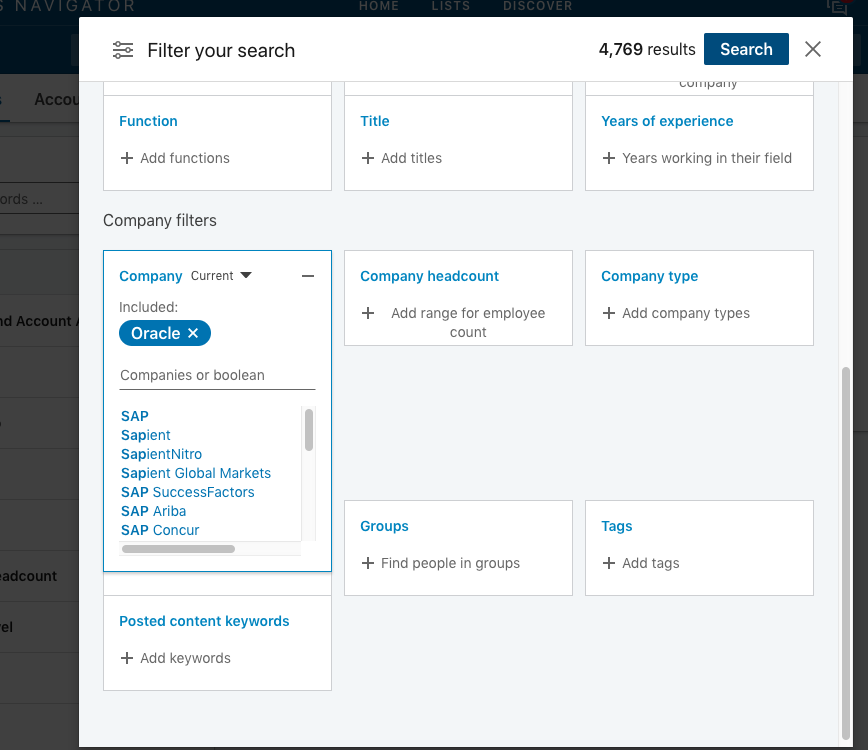
Task: Click Posted content keywords heading
Action: pos(204,622)
